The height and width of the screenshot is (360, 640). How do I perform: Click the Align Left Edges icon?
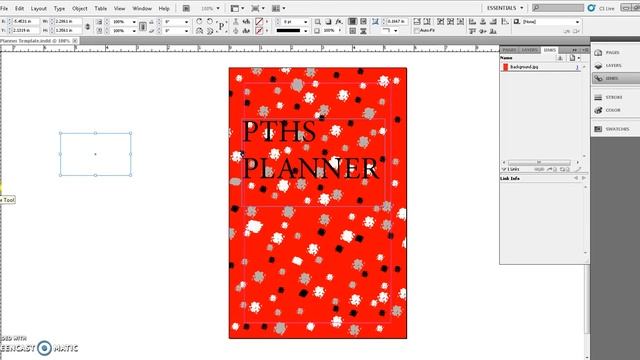point(473,21)
